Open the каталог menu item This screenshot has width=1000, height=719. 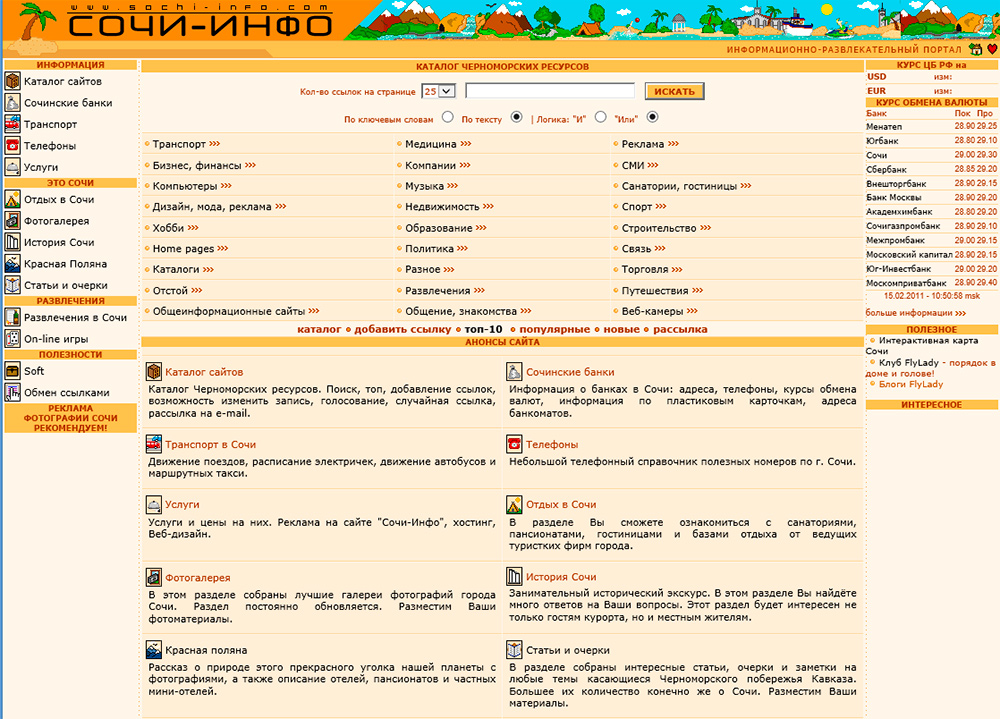[319, 329]
